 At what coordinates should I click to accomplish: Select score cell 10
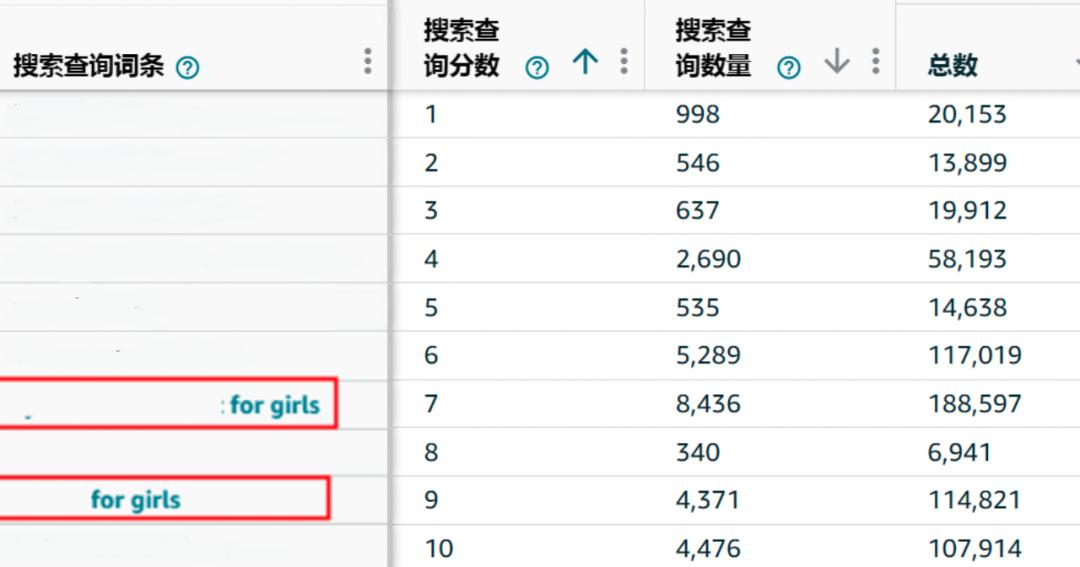[x=439, y=548]
